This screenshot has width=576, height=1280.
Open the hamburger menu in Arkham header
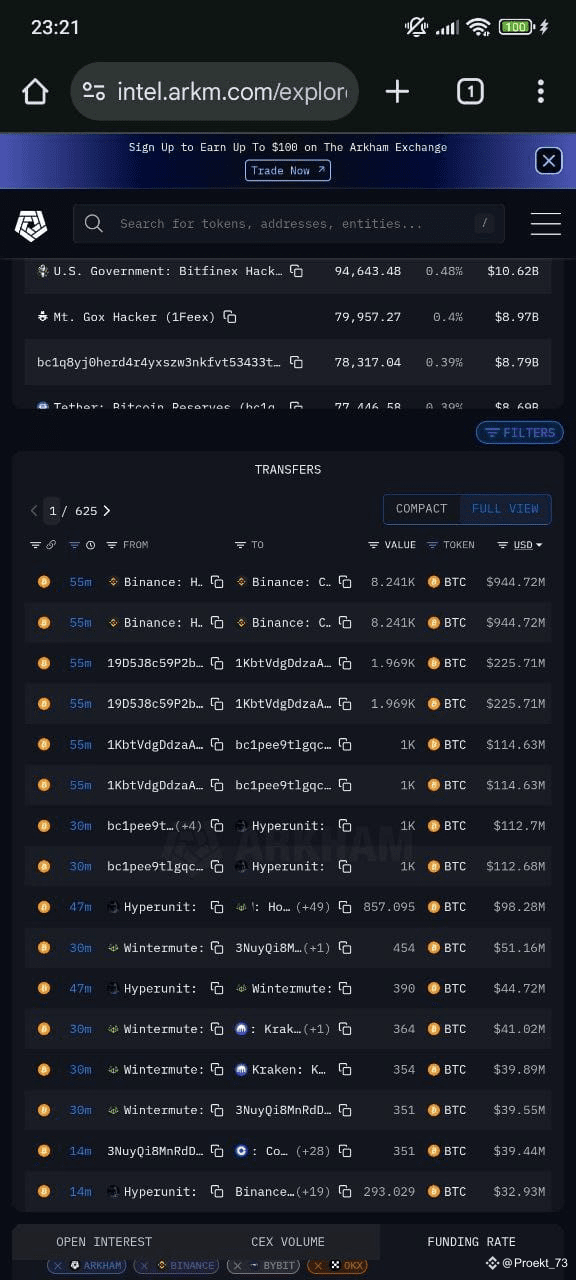click(545, 224)
